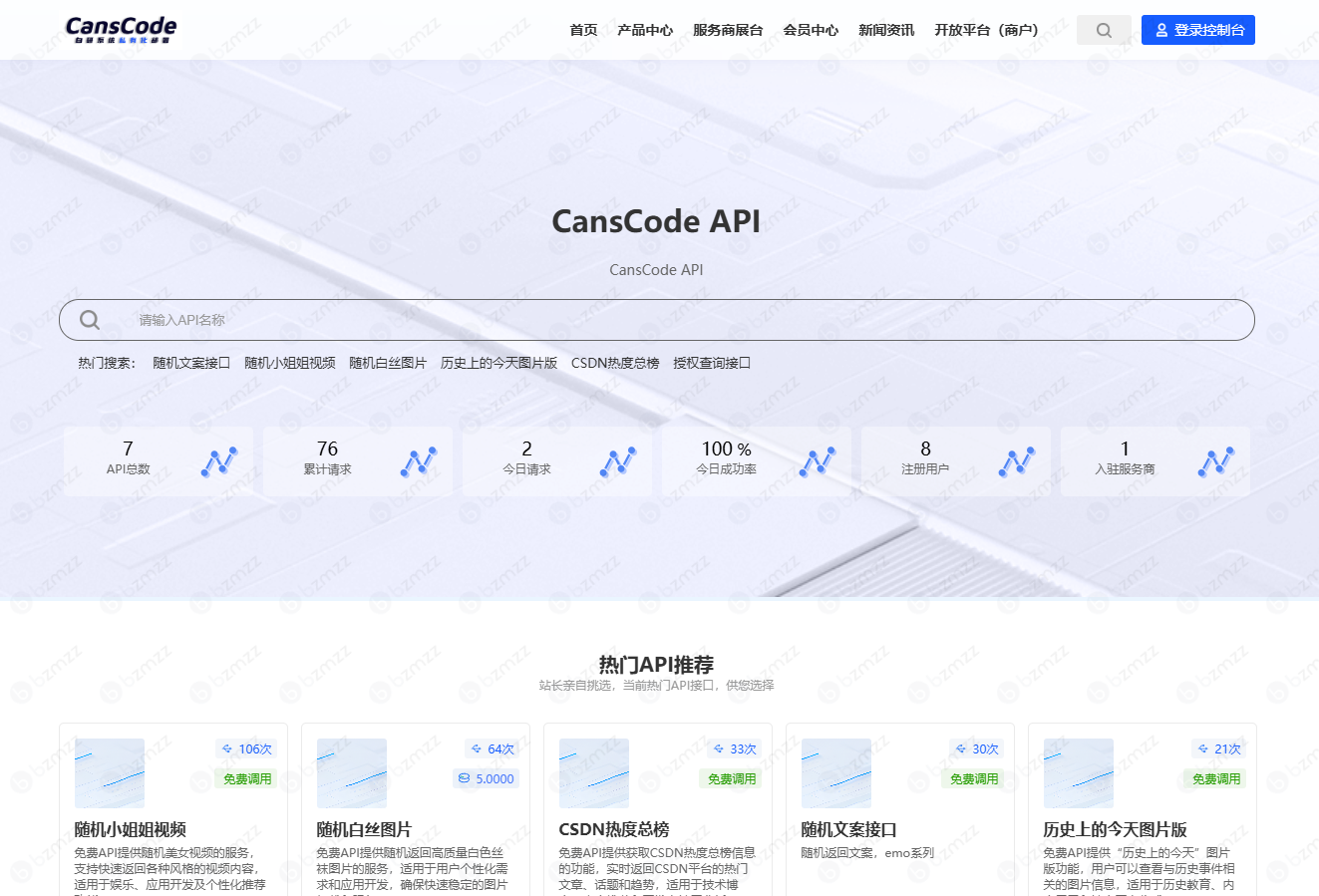Open 会员中心 menu item
The width and height of the screenshot is (1319, 896).
(x=811, y=30)
